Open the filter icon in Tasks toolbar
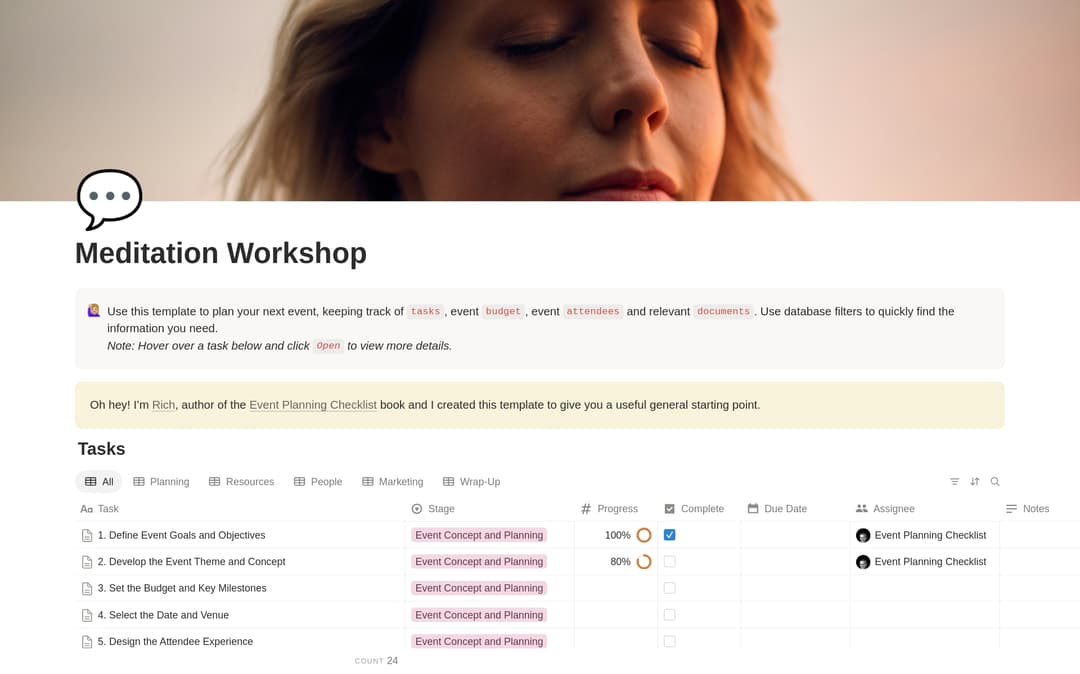Screen dimensions: 1080x674 point(954,481)
